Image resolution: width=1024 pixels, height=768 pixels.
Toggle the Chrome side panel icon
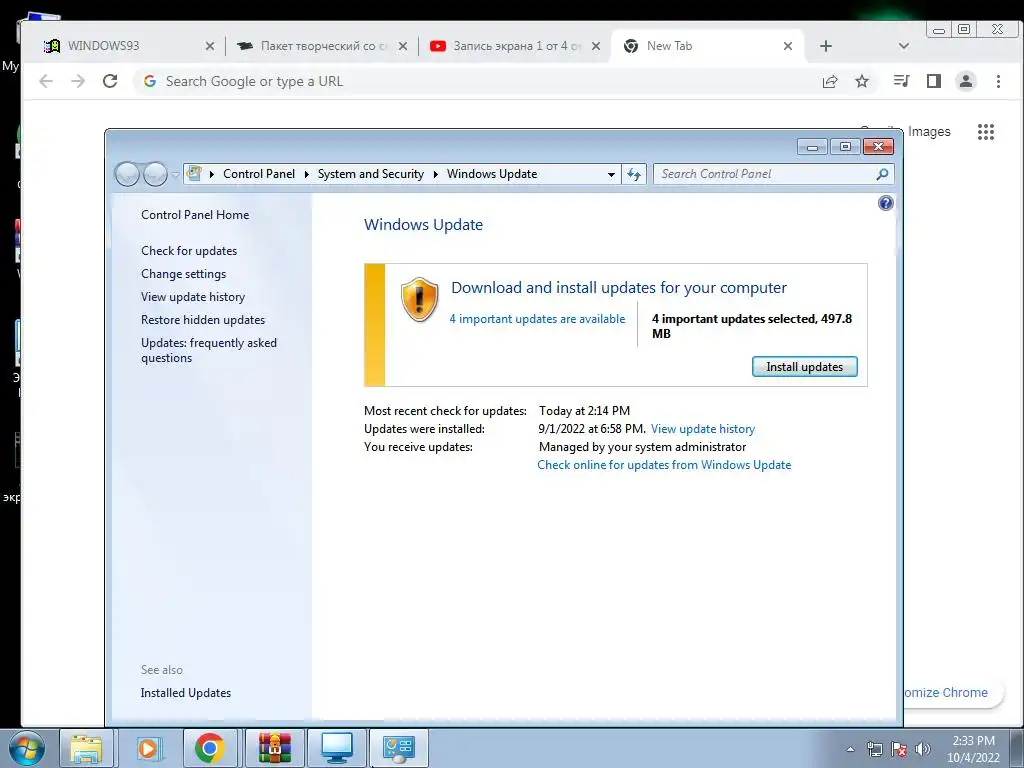coord(934,81)
